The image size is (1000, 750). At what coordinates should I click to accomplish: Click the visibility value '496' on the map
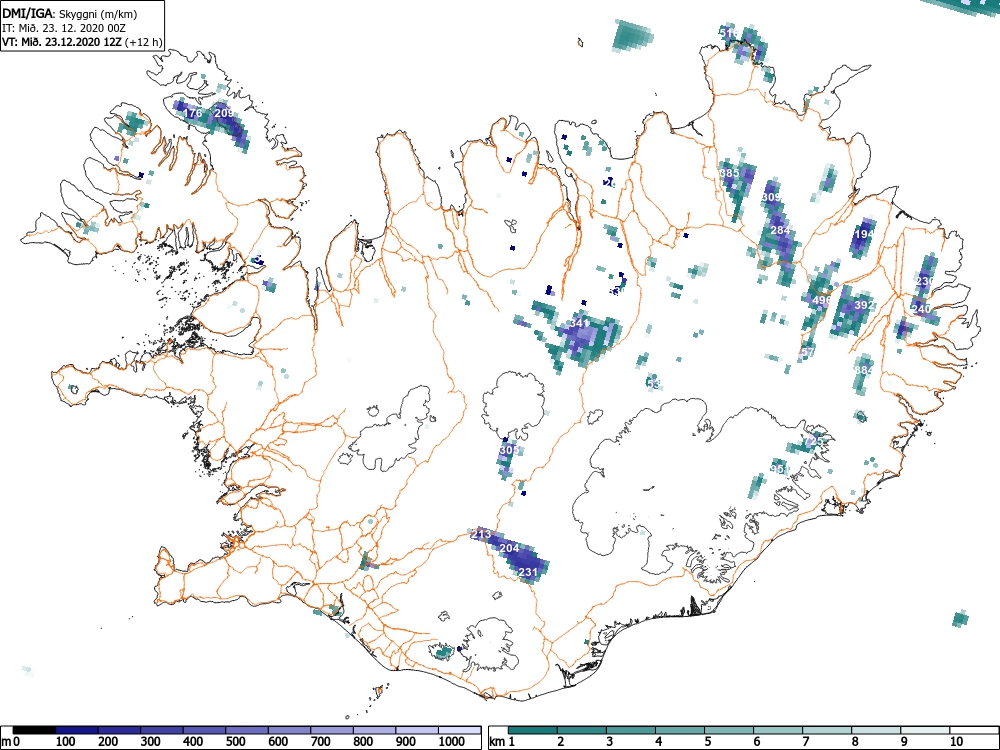pyautogui.click(x=822, y=300)
